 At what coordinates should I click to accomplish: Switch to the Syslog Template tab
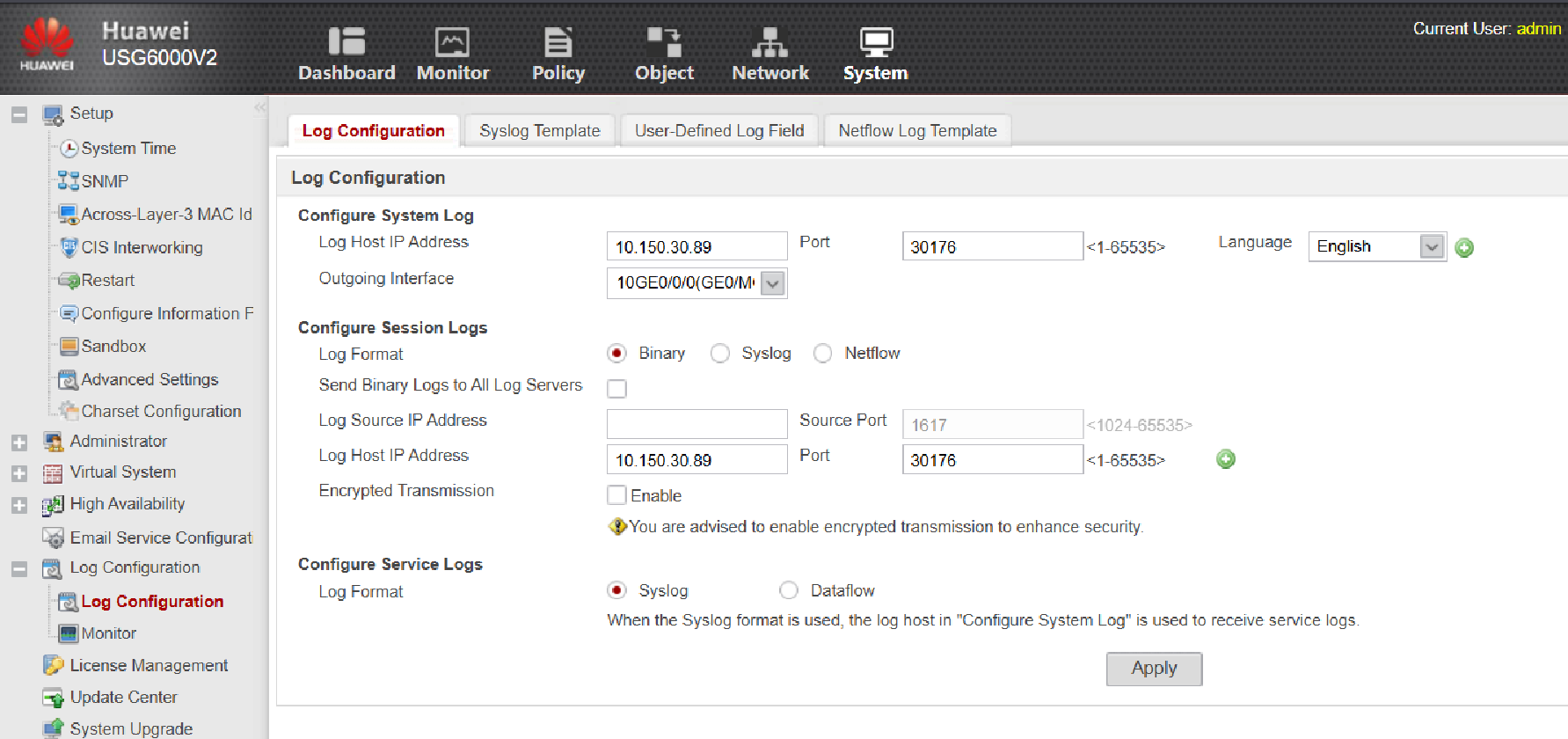tap(540, 131)
